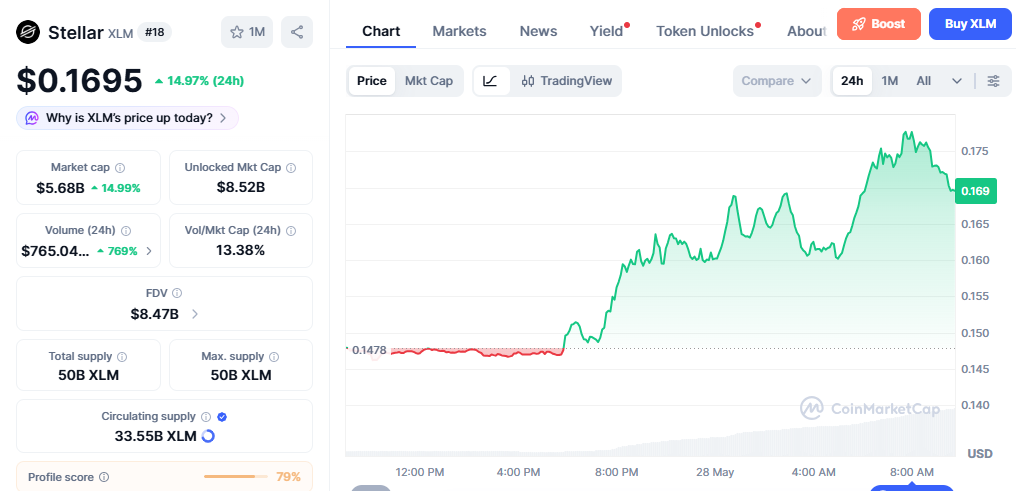Image resolution: width=1016 pixels, height=491 pixels.
Task: Open the Markets tab
Action: (459, 31)
